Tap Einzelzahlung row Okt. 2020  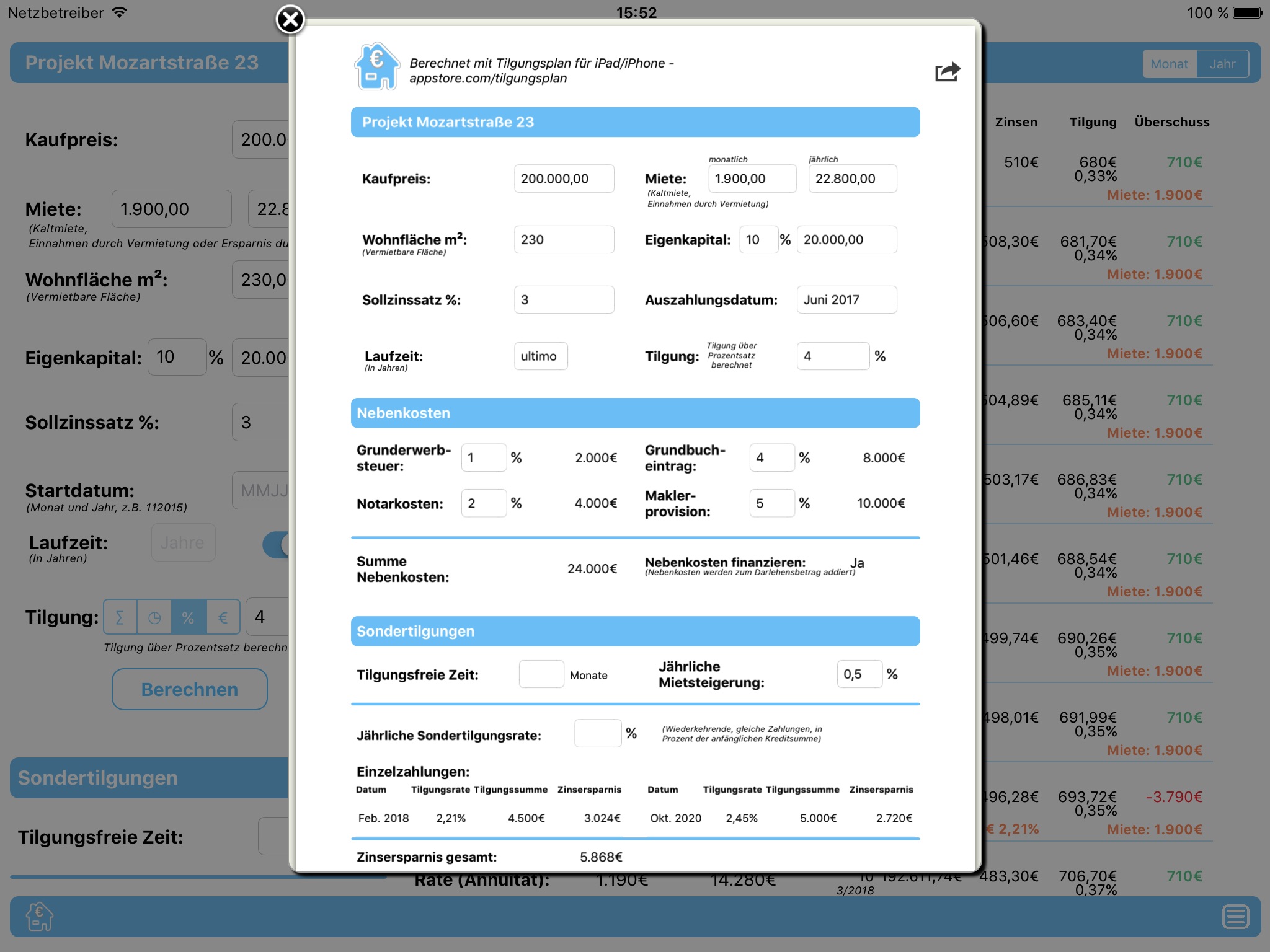pos(781,818)
